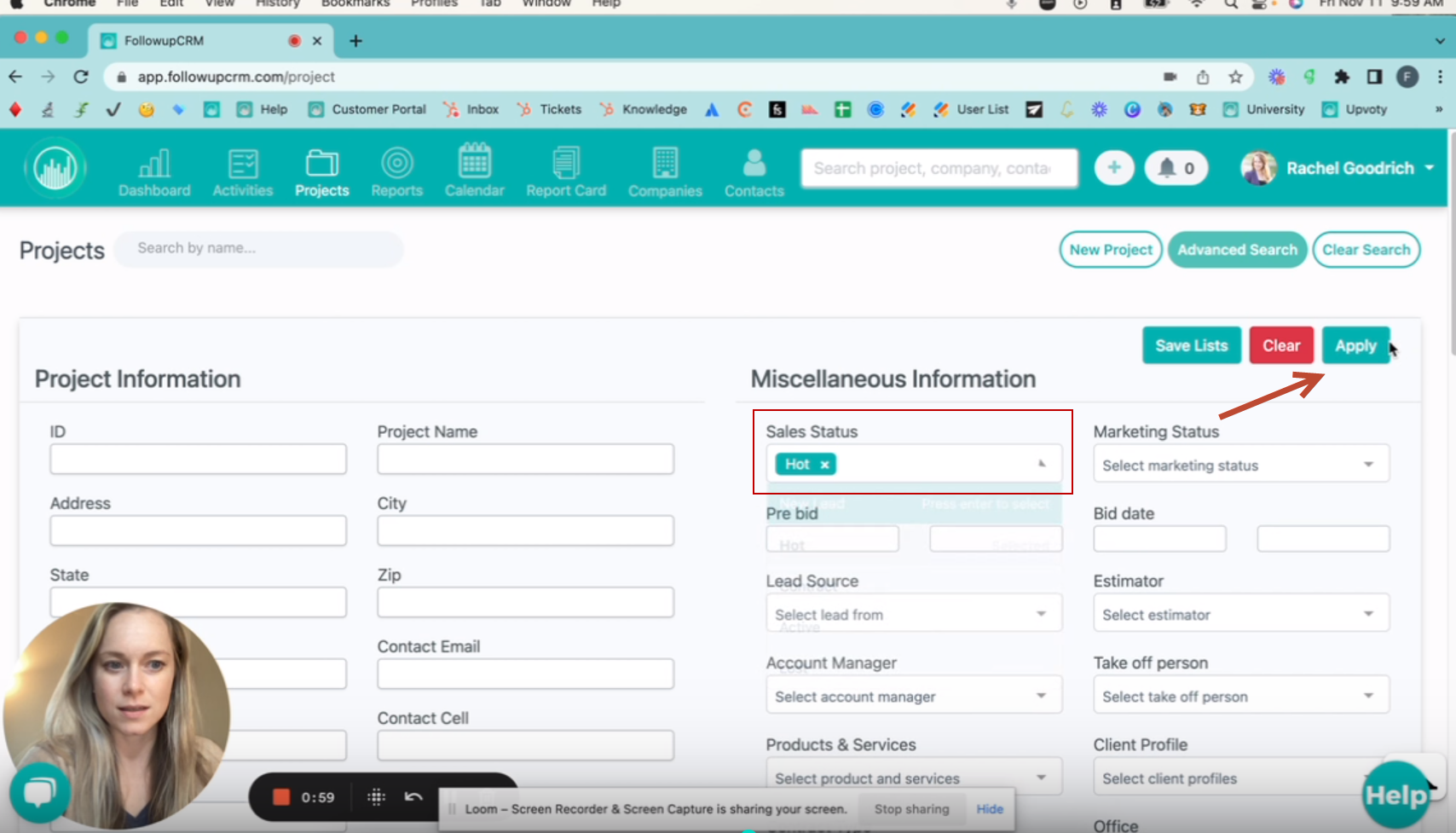Click the New Project button

click(1110, 249)
